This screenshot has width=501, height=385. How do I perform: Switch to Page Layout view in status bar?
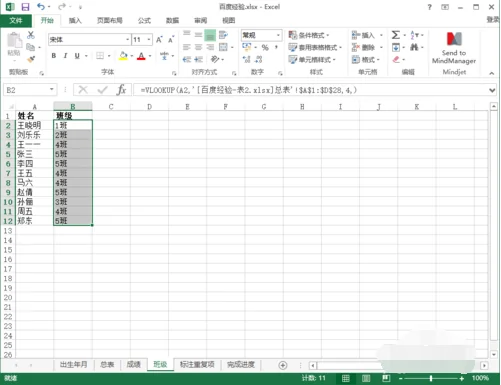tap(366, 378)
